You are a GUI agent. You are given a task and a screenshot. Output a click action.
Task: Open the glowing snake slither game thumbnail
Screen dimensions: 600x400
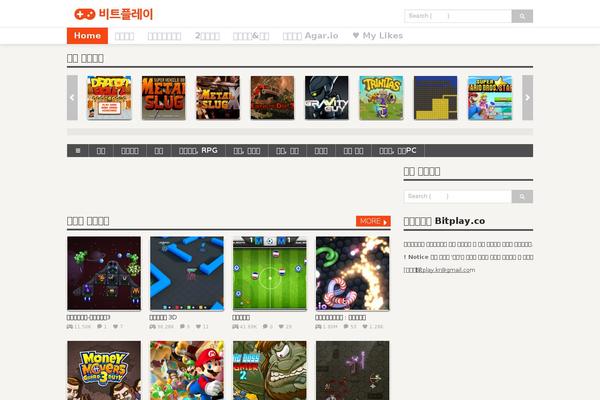[352, 273]
